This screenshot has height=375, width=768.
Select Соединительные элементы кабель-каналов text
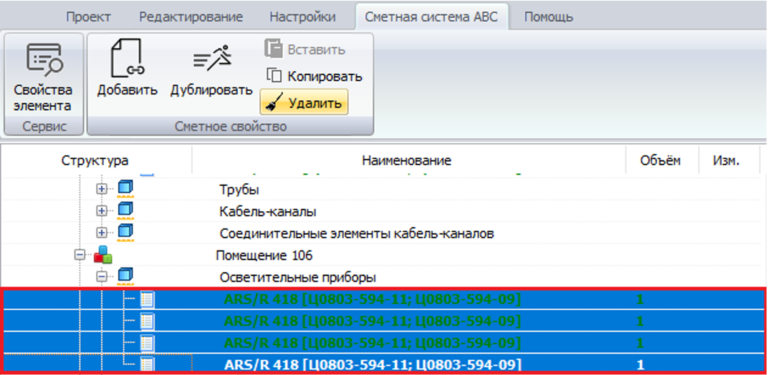[x=357, y=234]
